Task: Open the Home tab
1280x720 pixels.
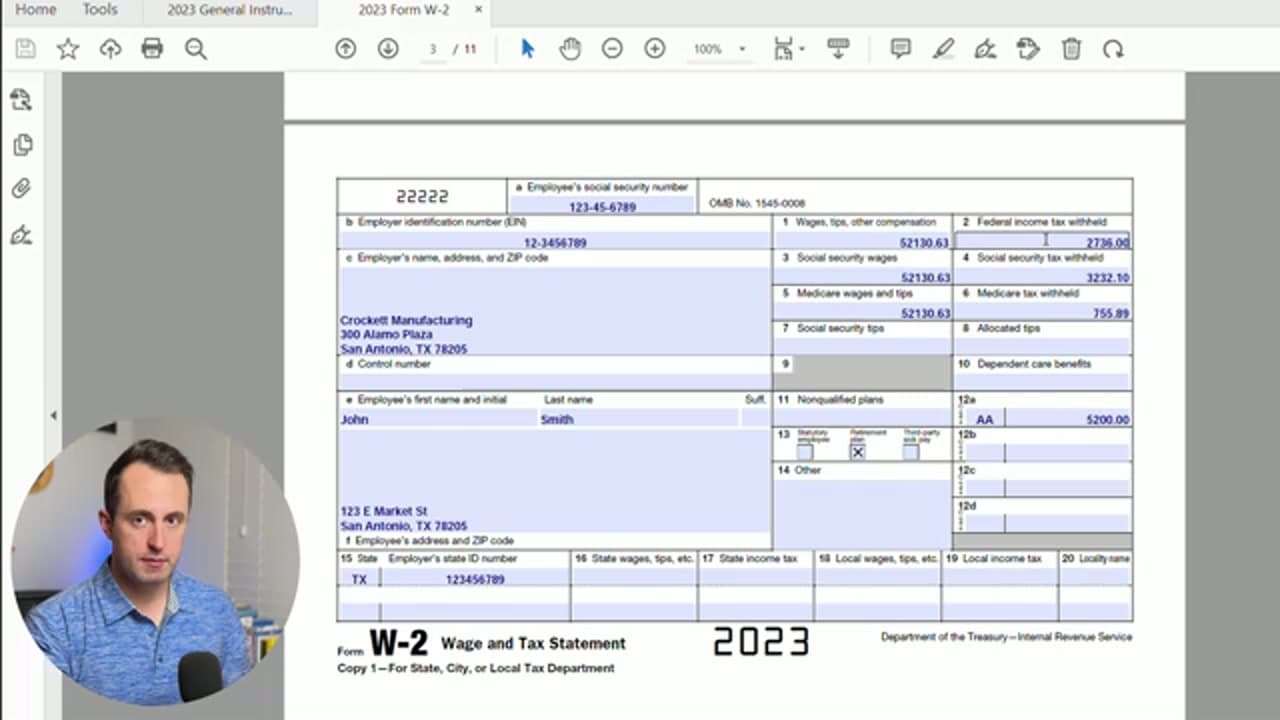Action: 36,10
